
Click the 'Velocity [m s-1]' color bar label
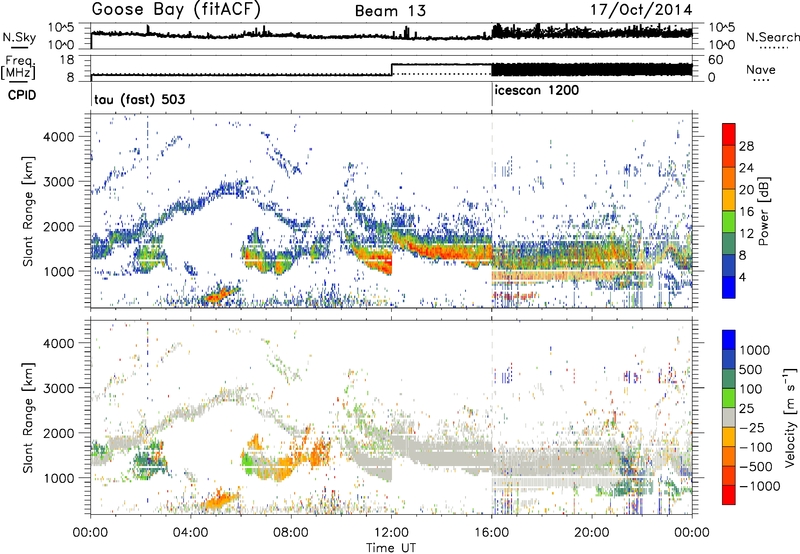790,417
